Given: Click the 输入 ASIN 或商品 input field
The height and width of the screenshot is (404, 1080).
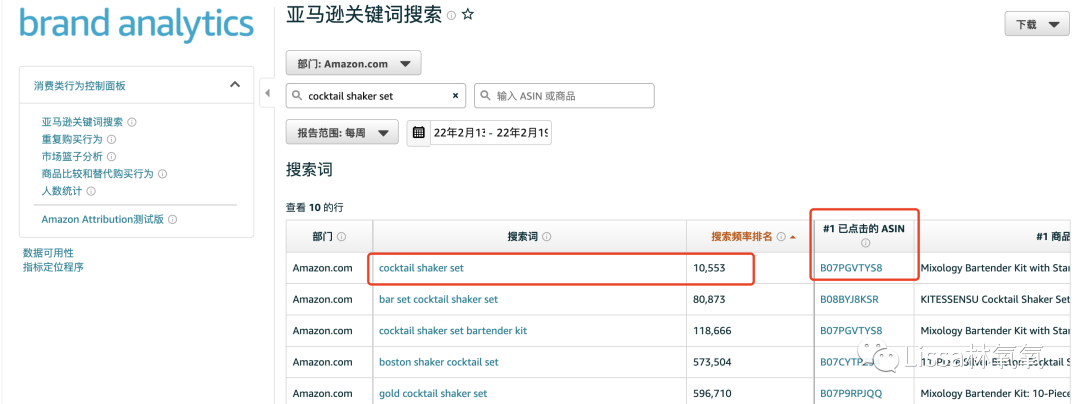Looking at the screenshot, I should pos(564,96).
